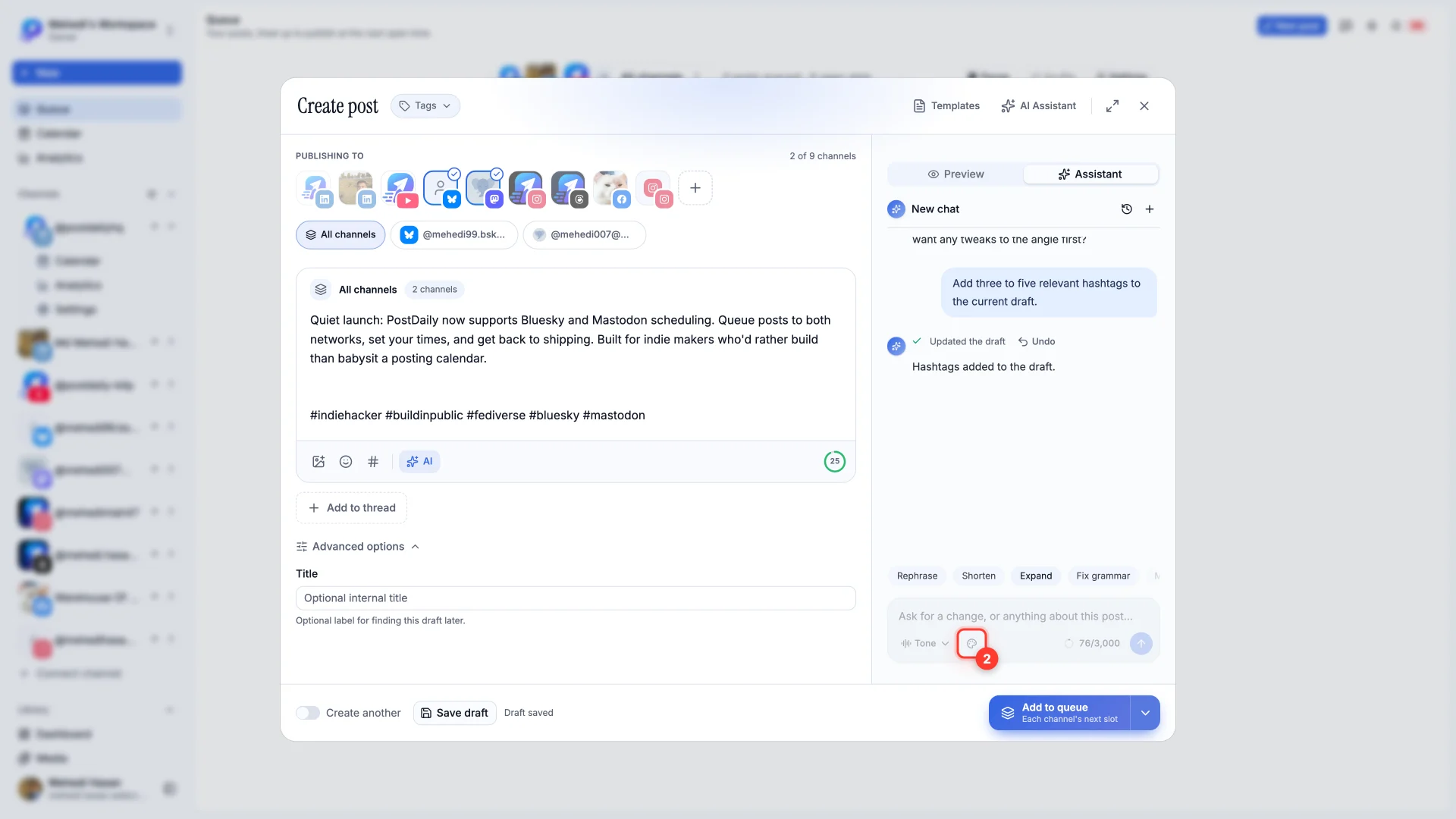The image size is (1456, 819).
Task: Click Add to thread
Action: click(x=352, y=508)
